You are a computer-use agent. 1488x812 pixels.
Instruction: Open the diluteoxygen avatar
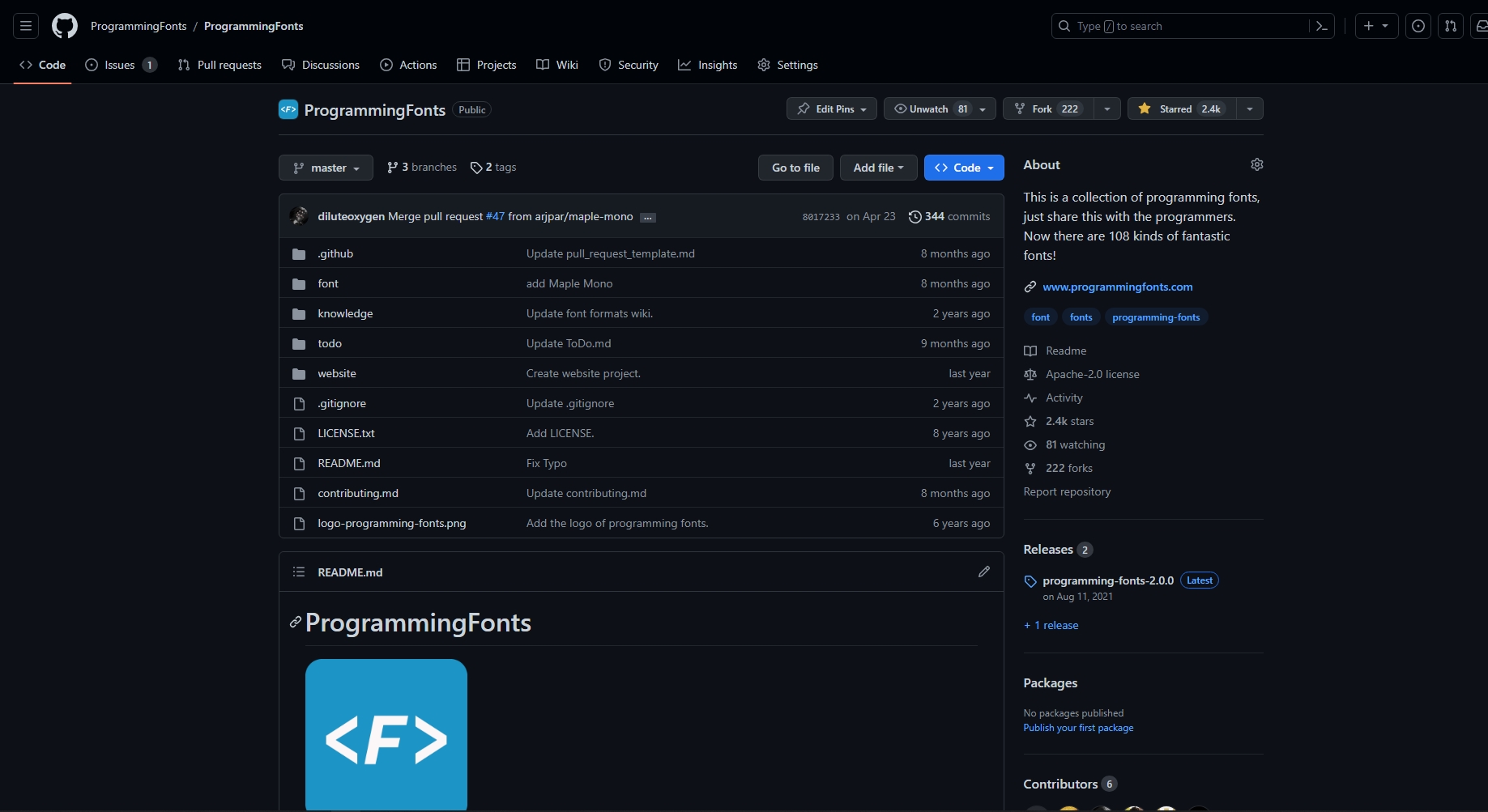(299, 216)
